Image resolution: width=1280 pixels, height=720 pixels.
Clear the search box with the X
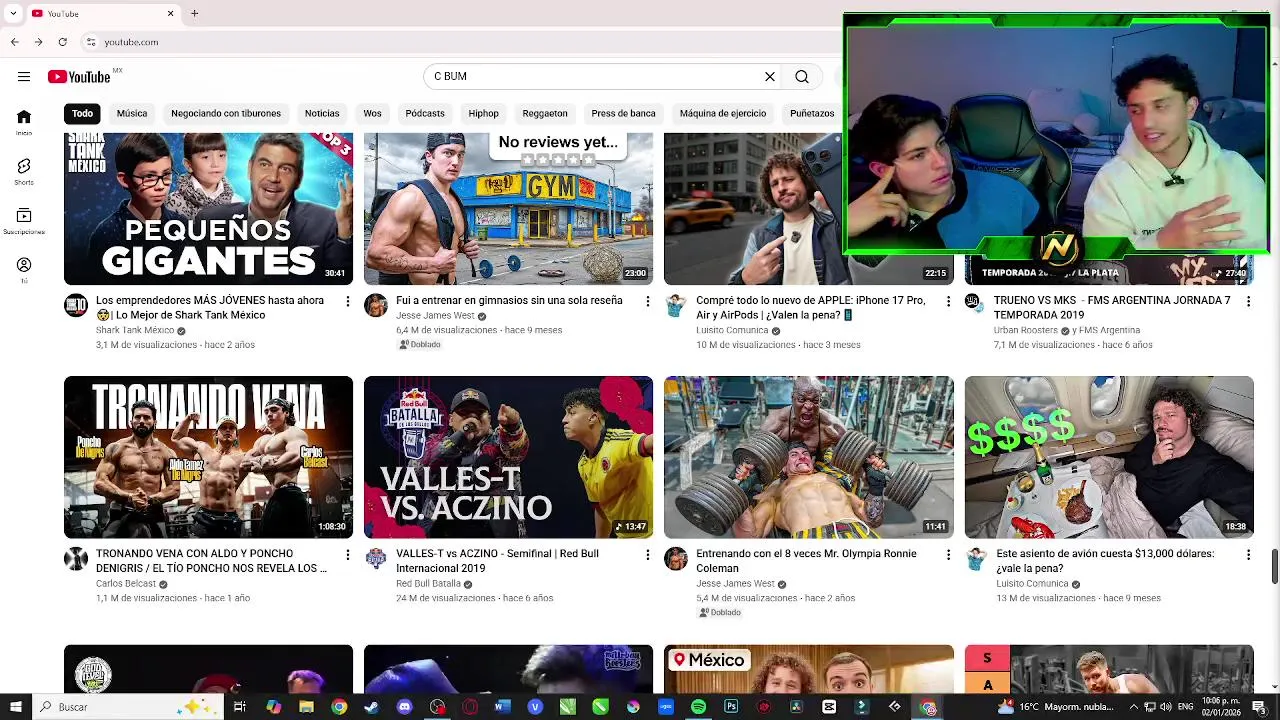tap(770, 76)
